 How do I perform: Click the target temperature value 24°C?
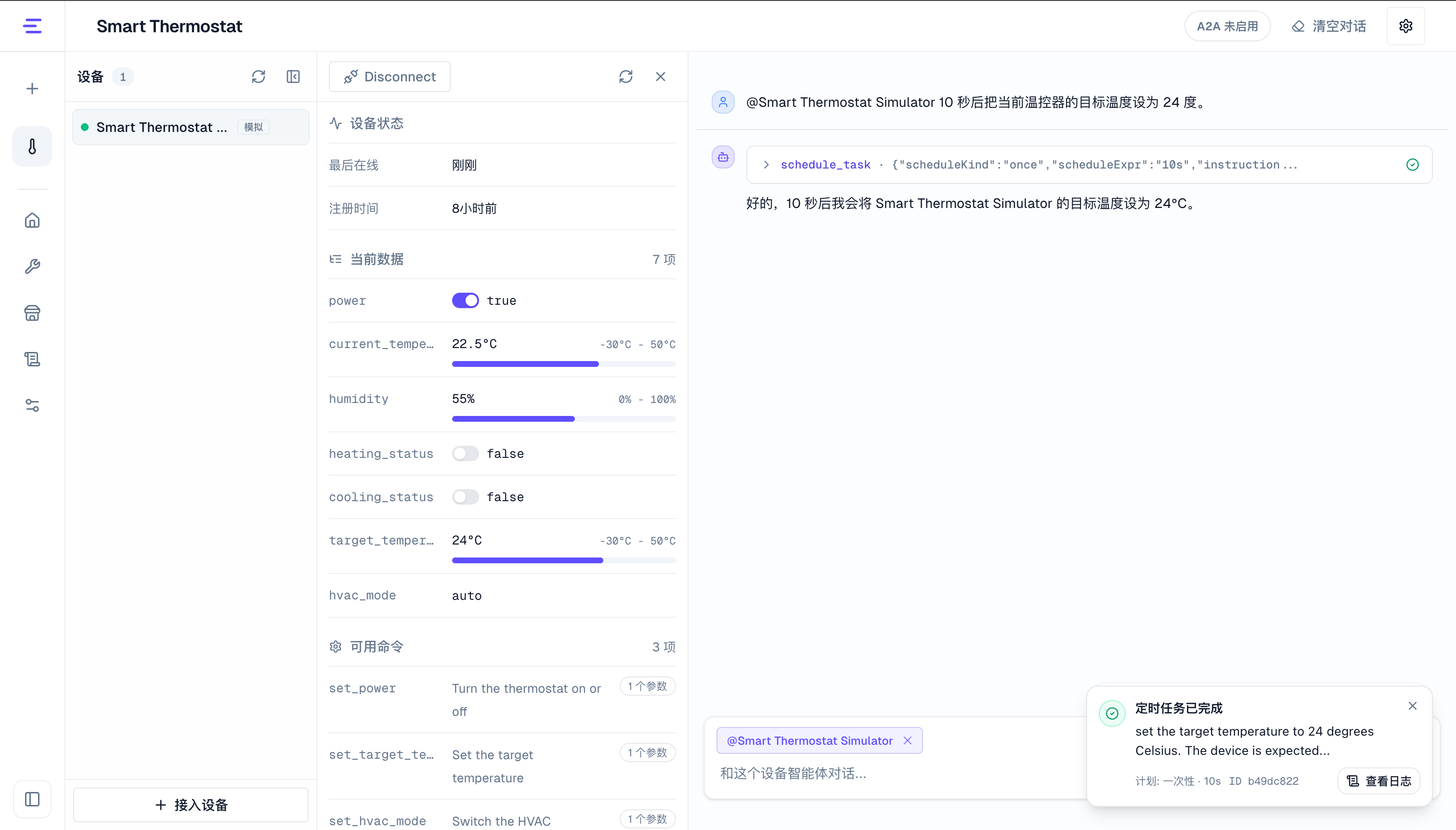467,540
